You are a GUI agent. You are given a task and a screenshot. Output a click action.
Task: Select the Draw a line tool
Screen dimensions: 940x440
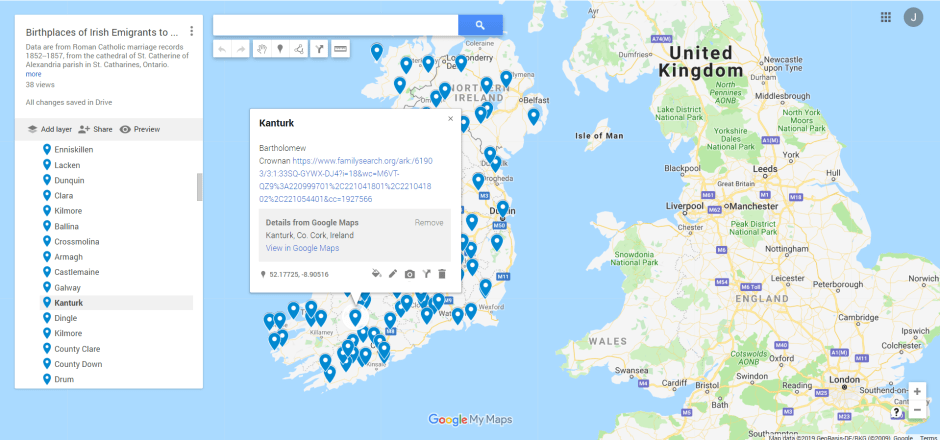(x=299, y=48)
